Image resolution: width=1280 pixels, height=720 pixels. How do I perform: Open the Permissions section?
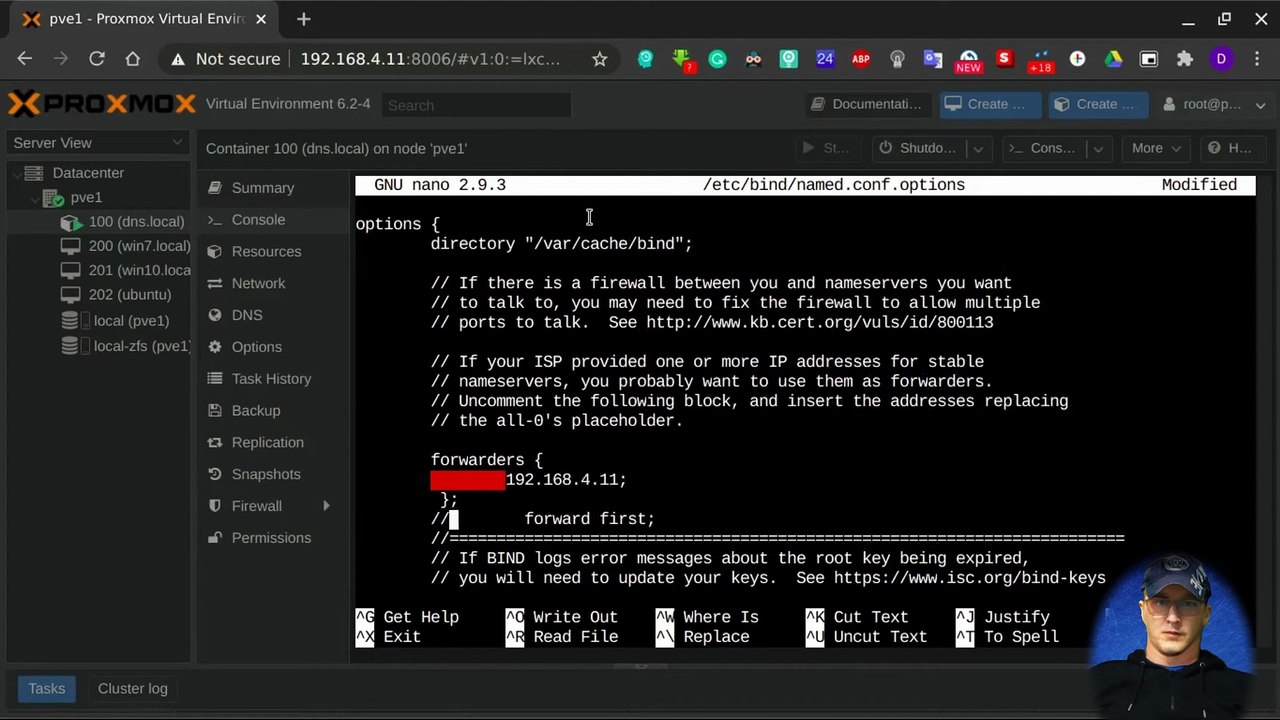(x=271, y=538)
